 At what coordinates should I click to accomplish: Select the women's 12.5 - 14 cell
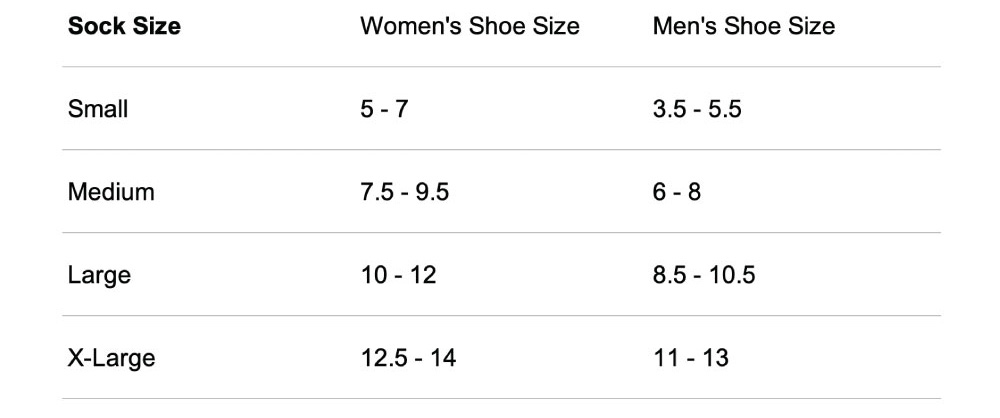point(408,357)
